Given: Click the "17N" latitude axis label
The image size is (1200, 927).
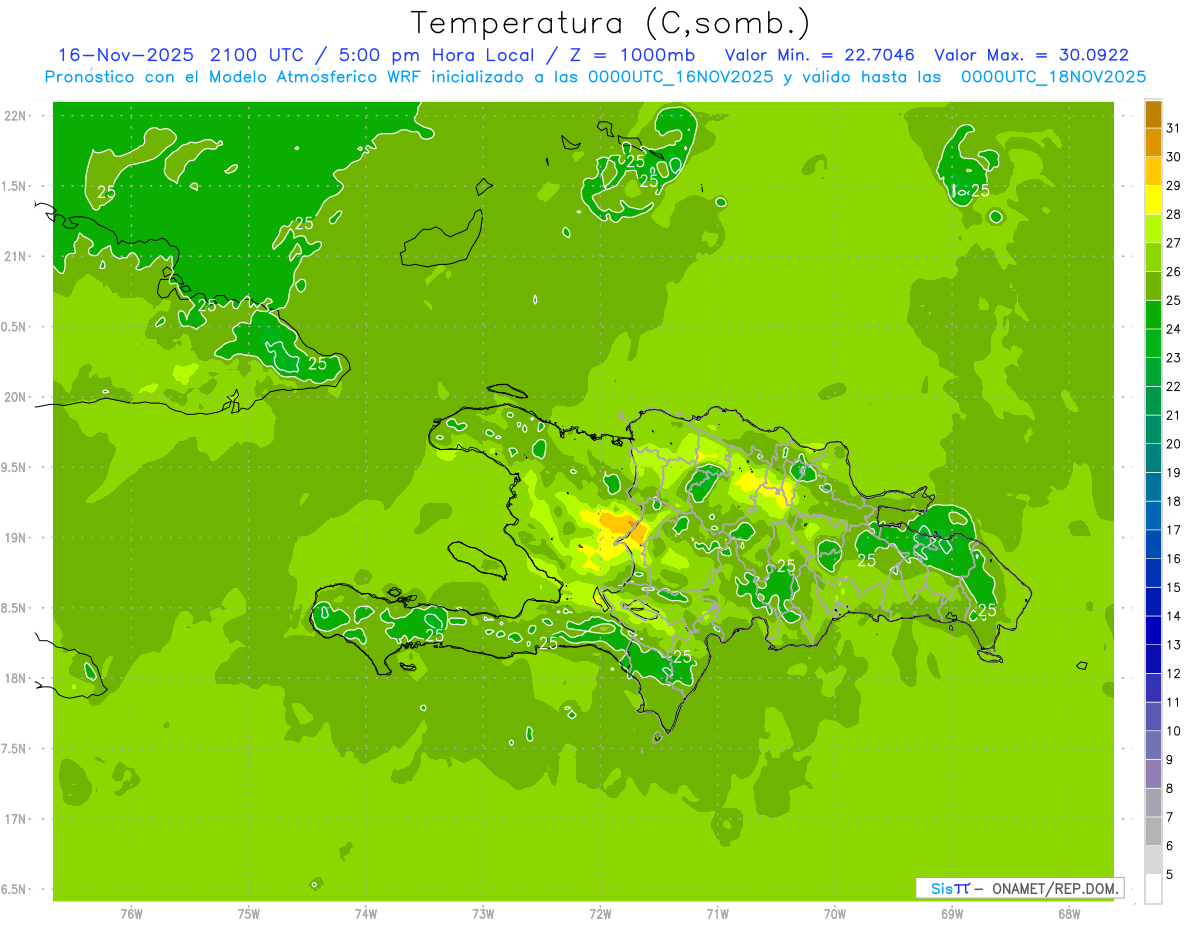Looking at the screenshot, I should click(15, 820).
